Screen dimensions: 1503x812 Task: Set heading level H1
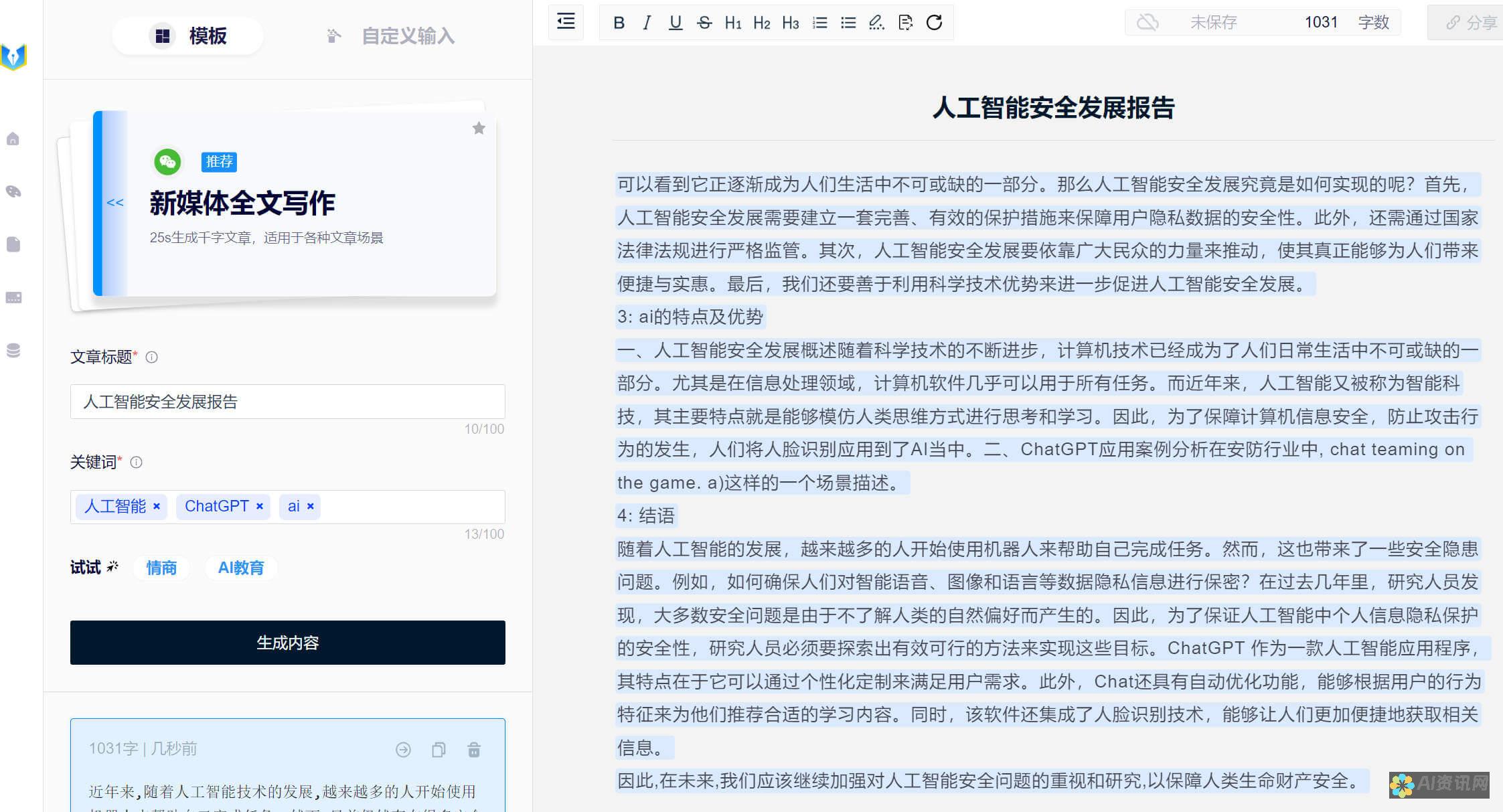(732, 23)
